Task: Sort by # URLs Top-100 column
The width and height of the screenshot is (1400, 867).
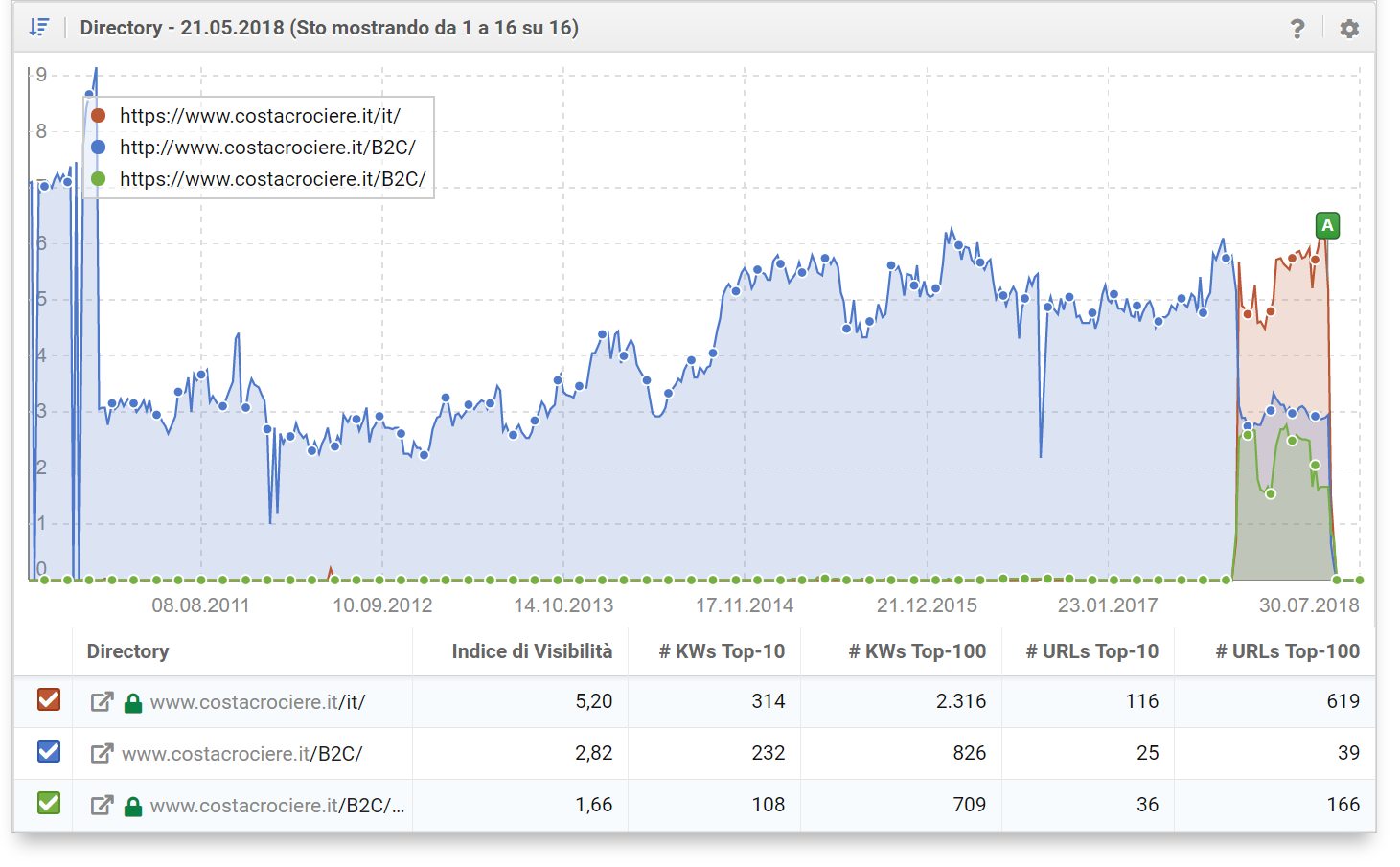Action: tap(1288, 651)
